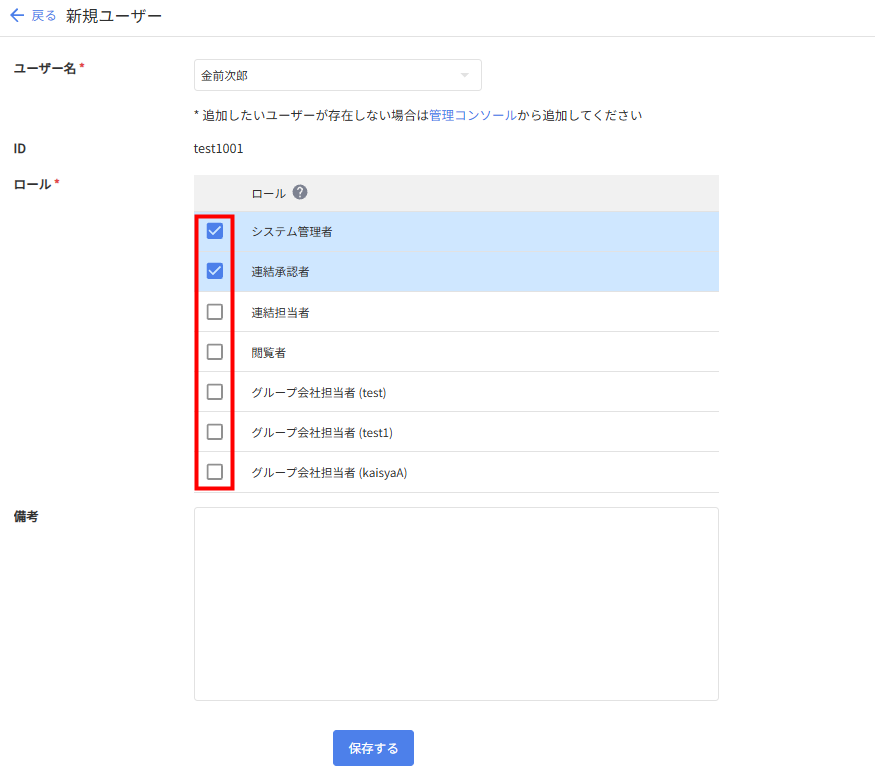Enable the 連結担当者 role checkbox

pyautogui.click(x=214, y=312)
